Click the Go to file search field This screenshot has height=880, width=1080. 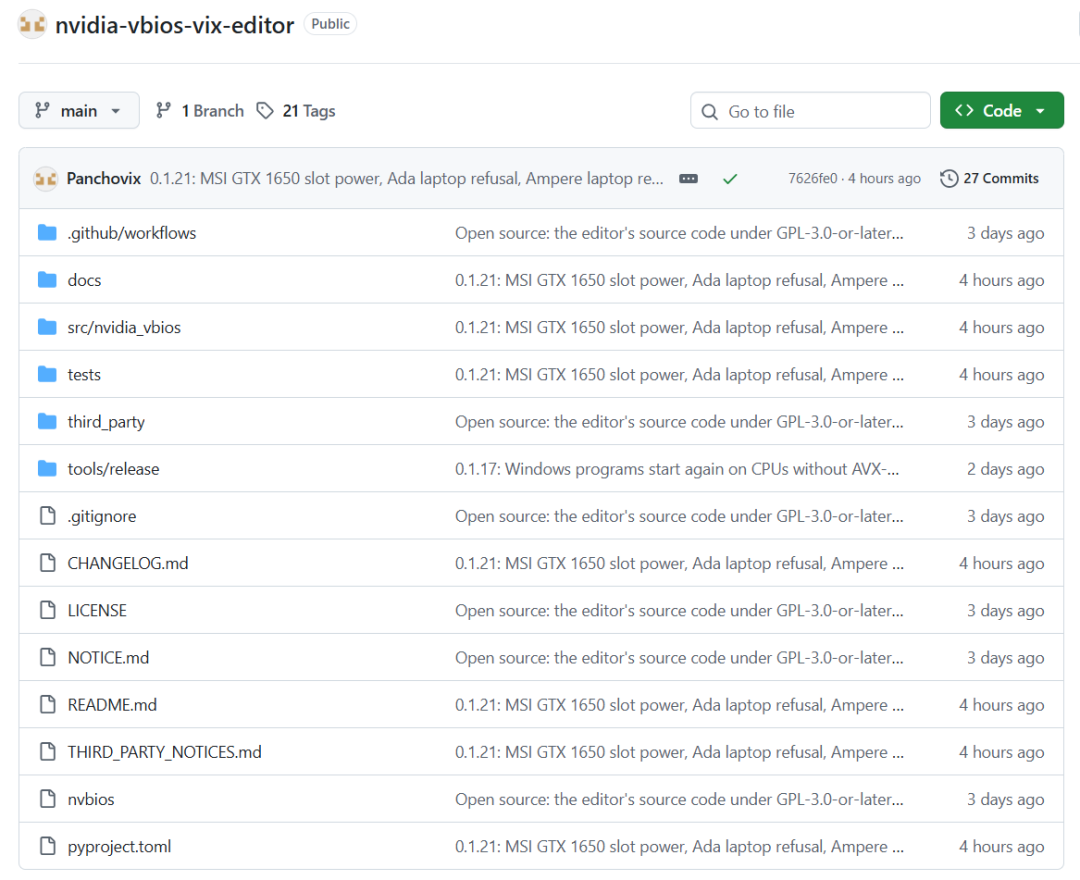pyautogui.click(x=810, y=111)
